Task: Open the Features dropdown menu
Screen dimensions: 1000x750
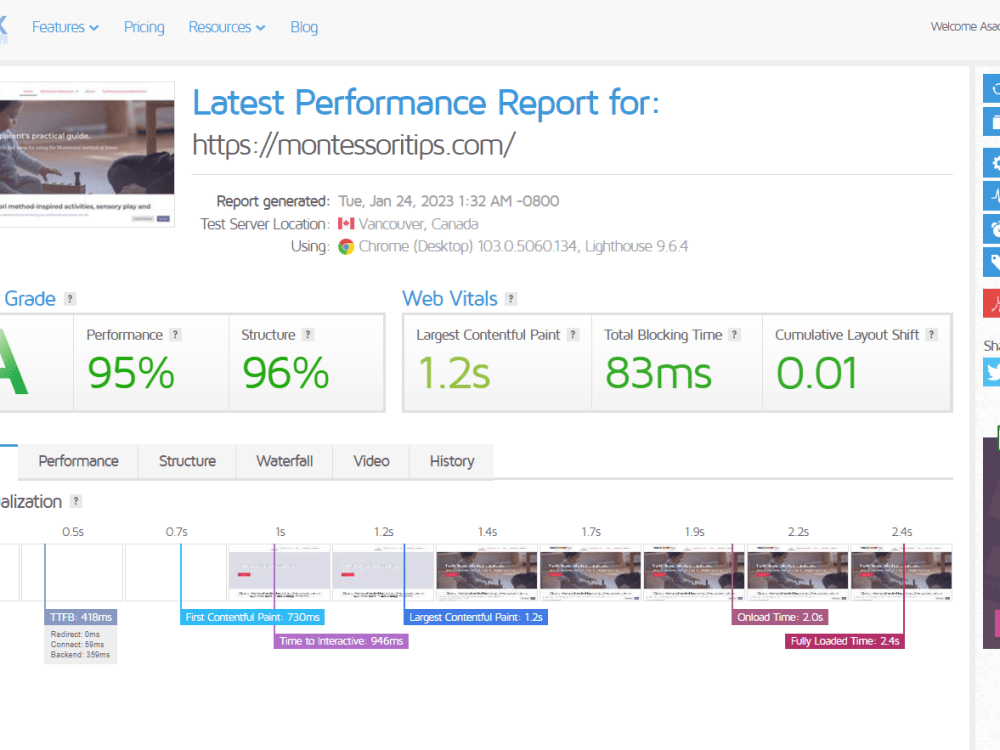Action: pos(65,27)
